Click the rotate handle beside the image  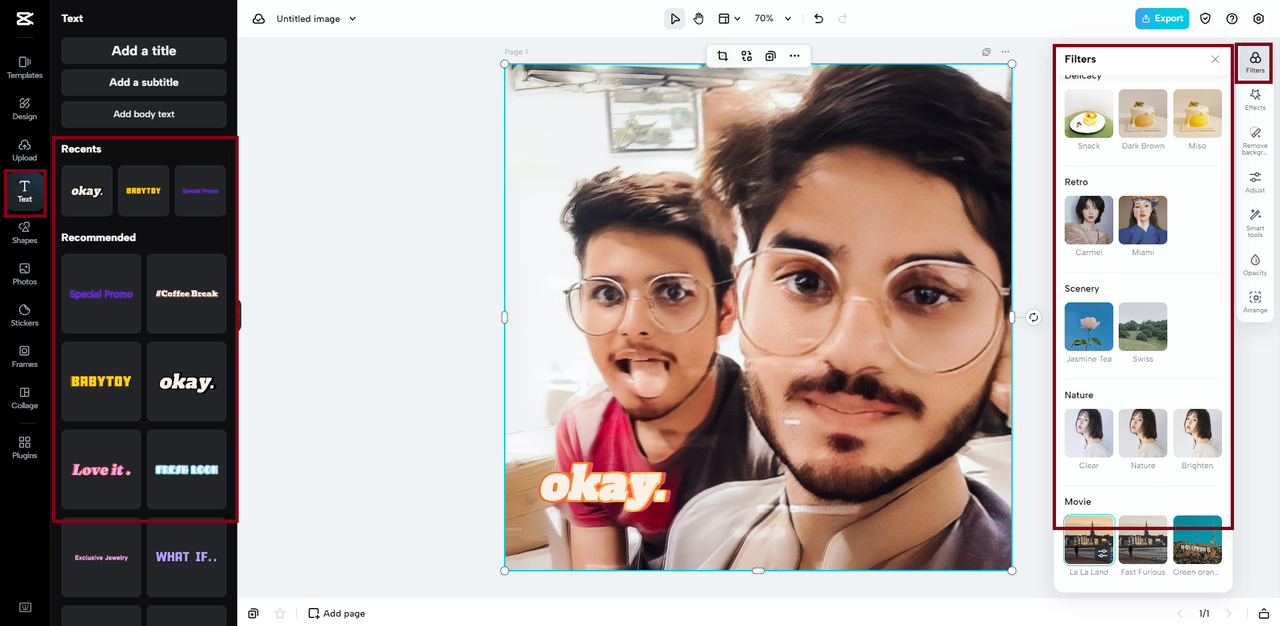pos(1034,317)
